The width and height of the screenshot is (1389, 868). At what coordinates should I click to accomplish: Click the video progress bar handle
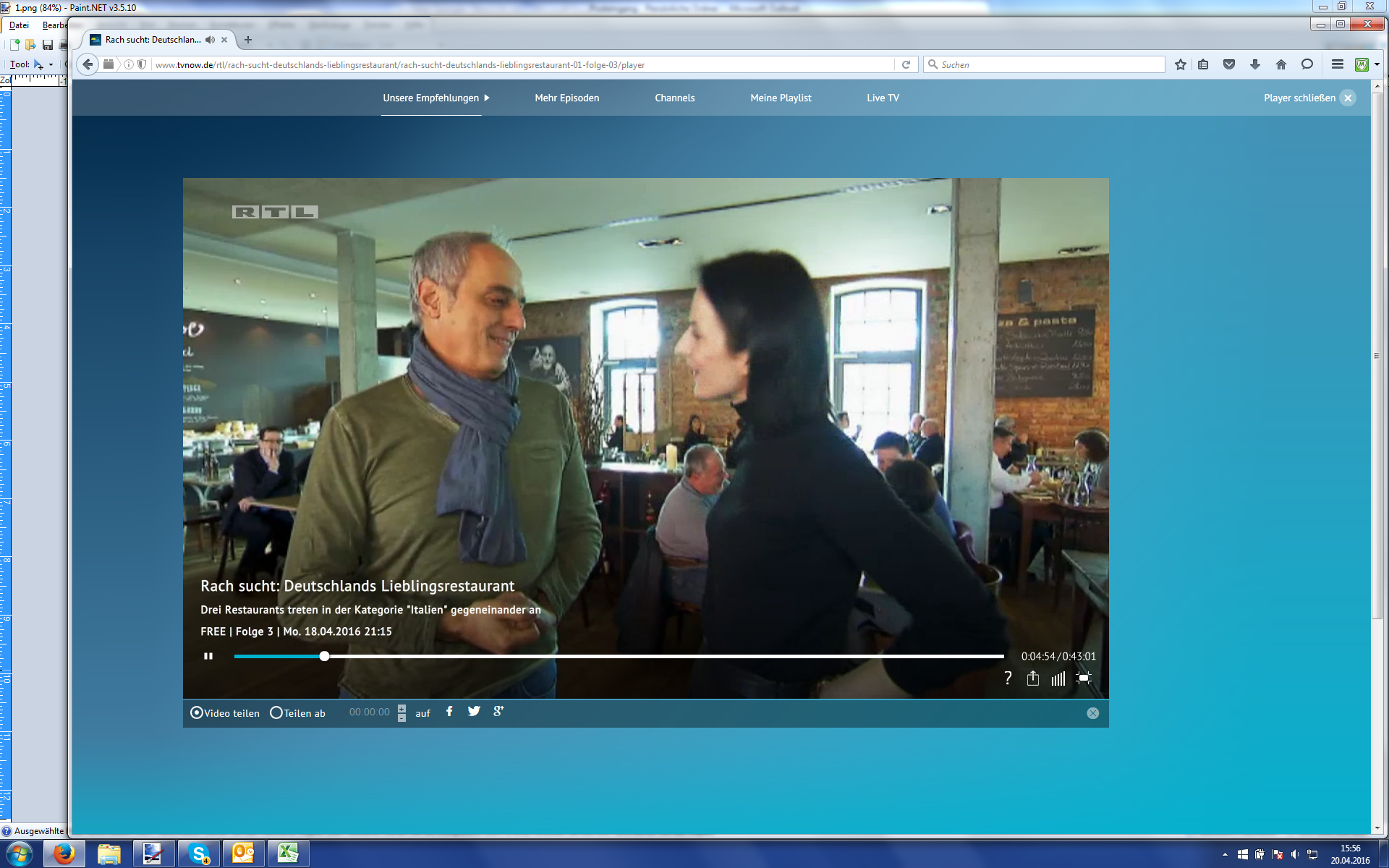pyautogui.click(x=325, y=656)
